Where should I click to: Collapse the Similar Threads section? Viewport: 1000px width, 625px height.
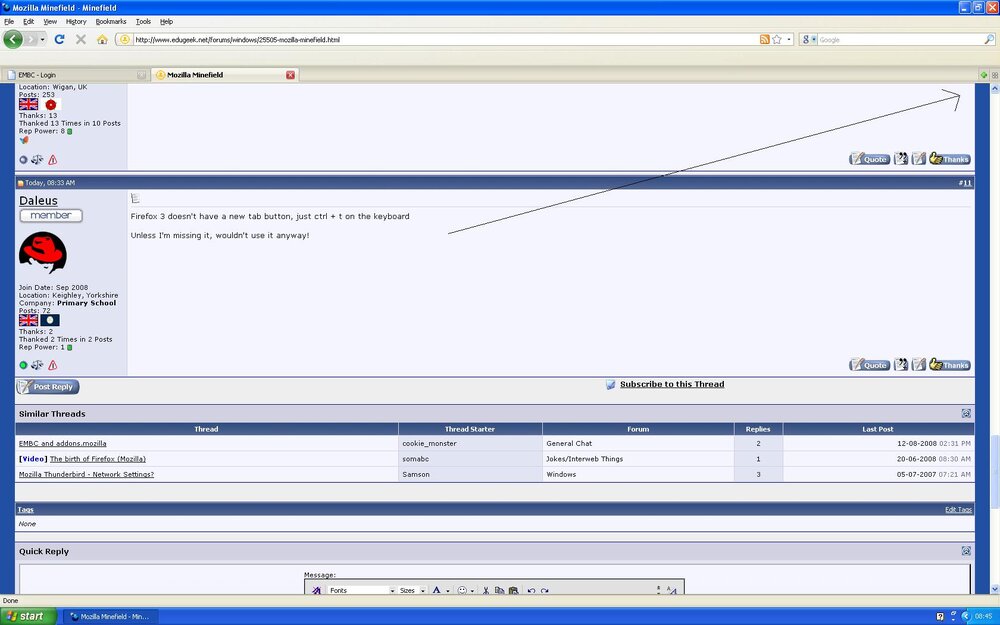[x=966, y=414]
